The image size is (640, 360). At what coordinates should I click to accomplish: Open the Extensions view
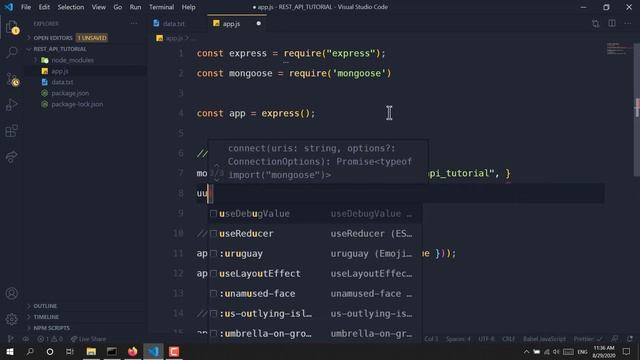11,131
